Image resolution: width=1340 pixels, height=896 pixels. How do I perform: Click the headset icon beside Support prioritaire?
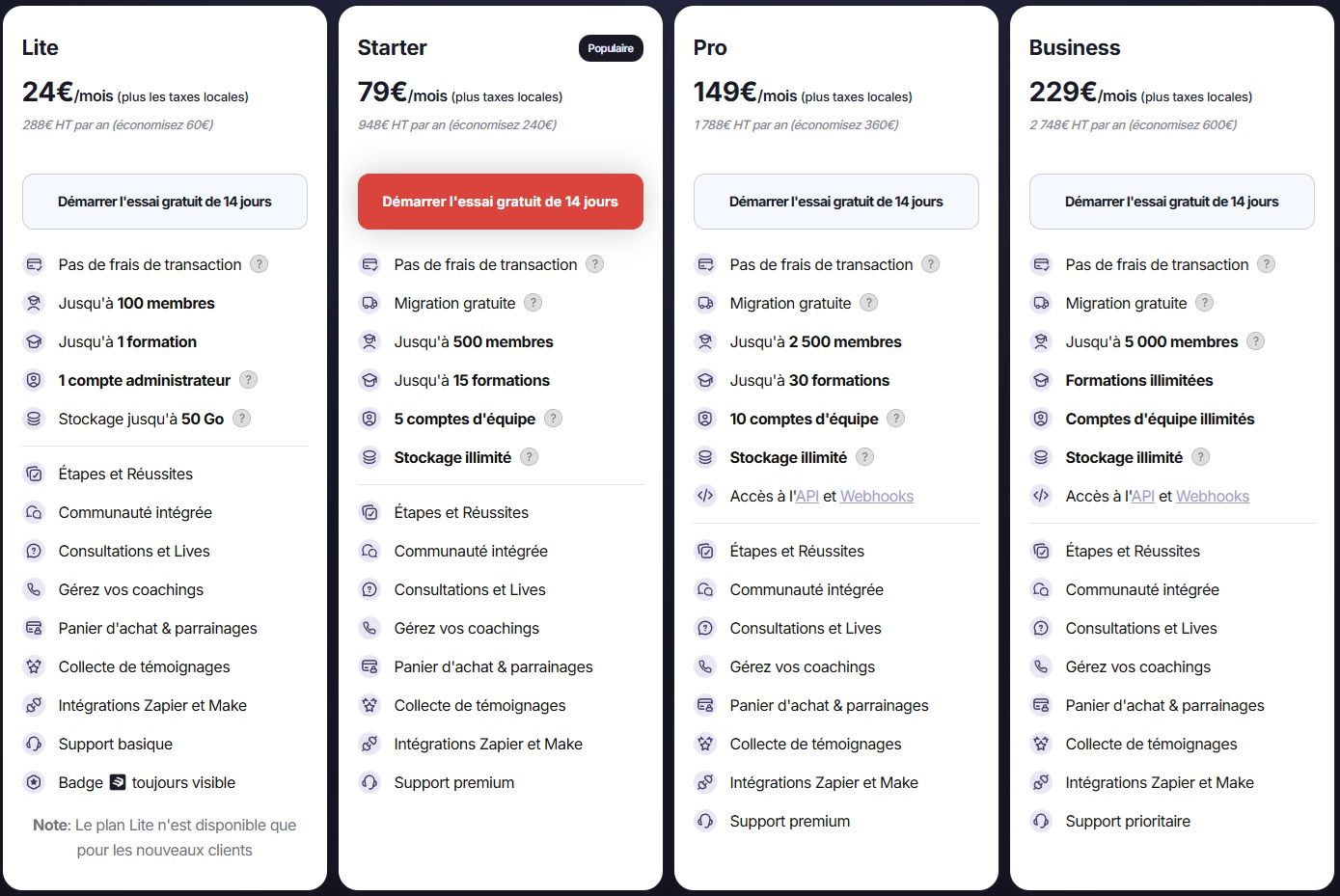(x=1041, y=821)
